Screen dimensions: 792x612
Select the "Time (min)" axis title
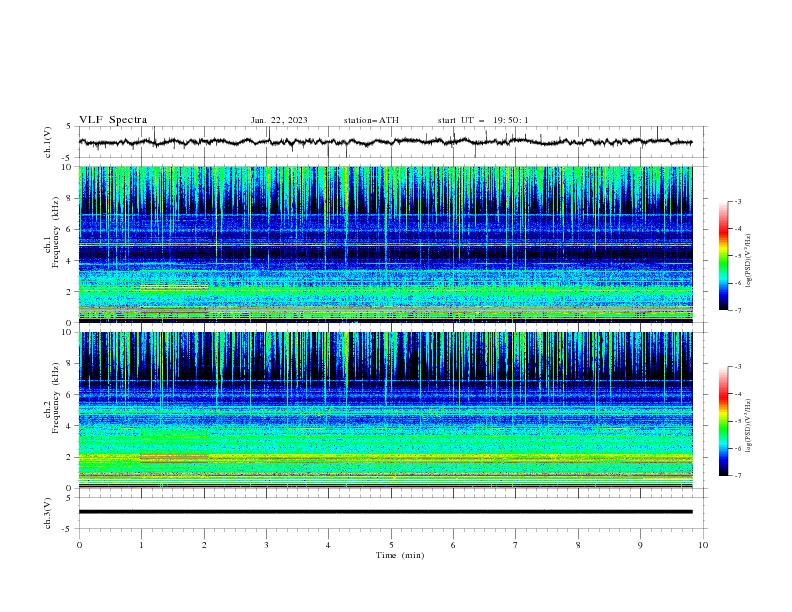[x=400, y=555]
